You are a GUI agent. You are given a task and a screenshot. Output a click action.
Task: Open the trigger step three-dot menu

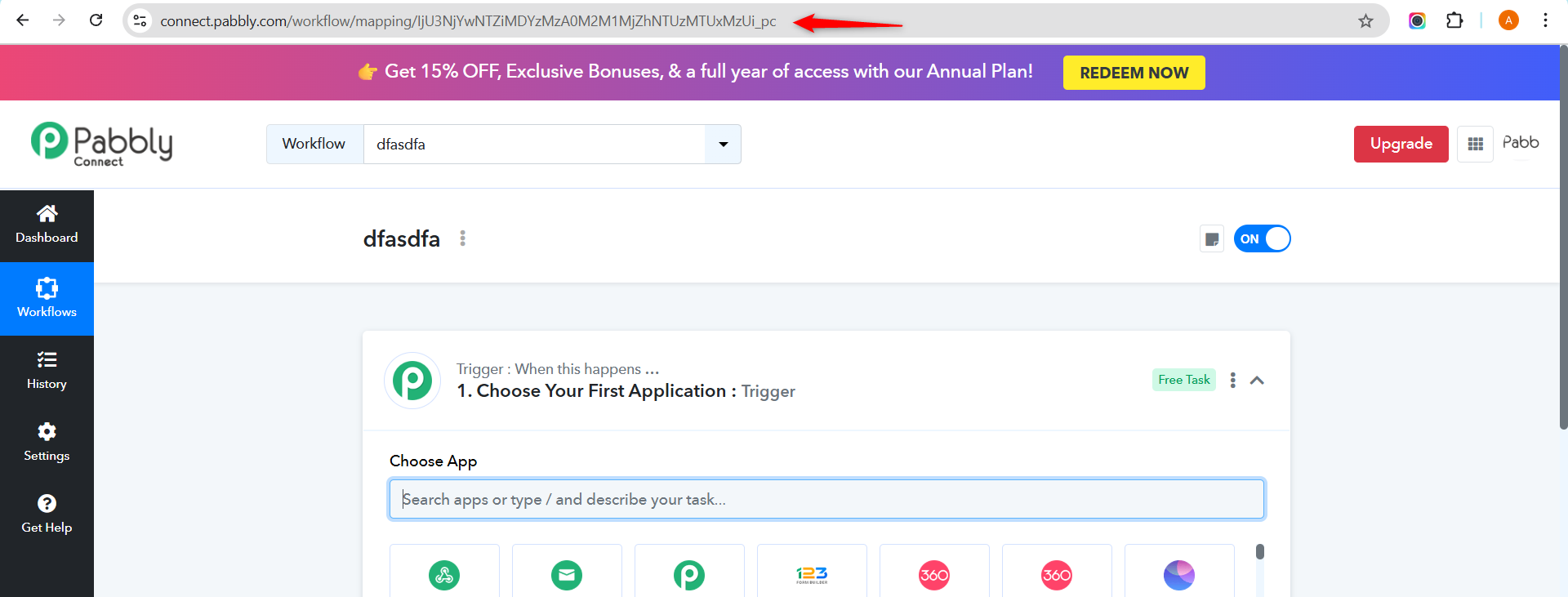coord(1233,381)
